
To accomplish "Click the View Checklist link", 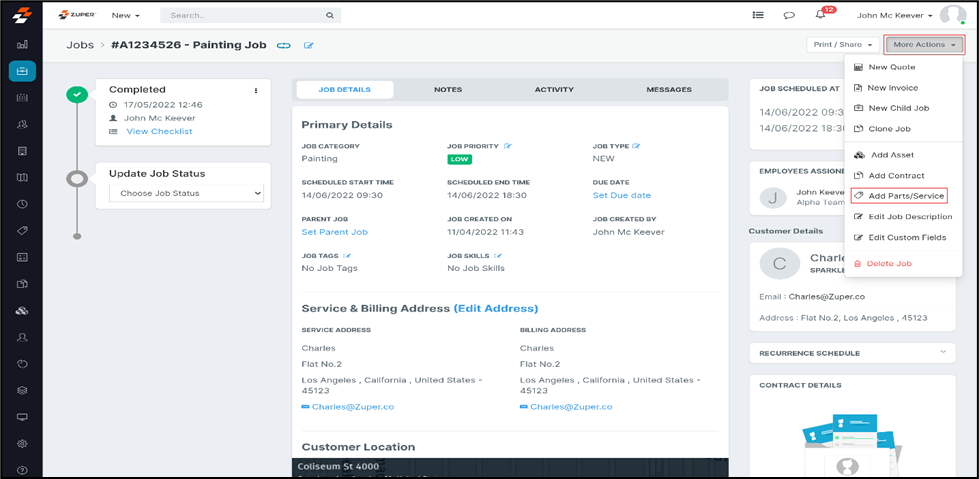I will (x=159, y=131).
